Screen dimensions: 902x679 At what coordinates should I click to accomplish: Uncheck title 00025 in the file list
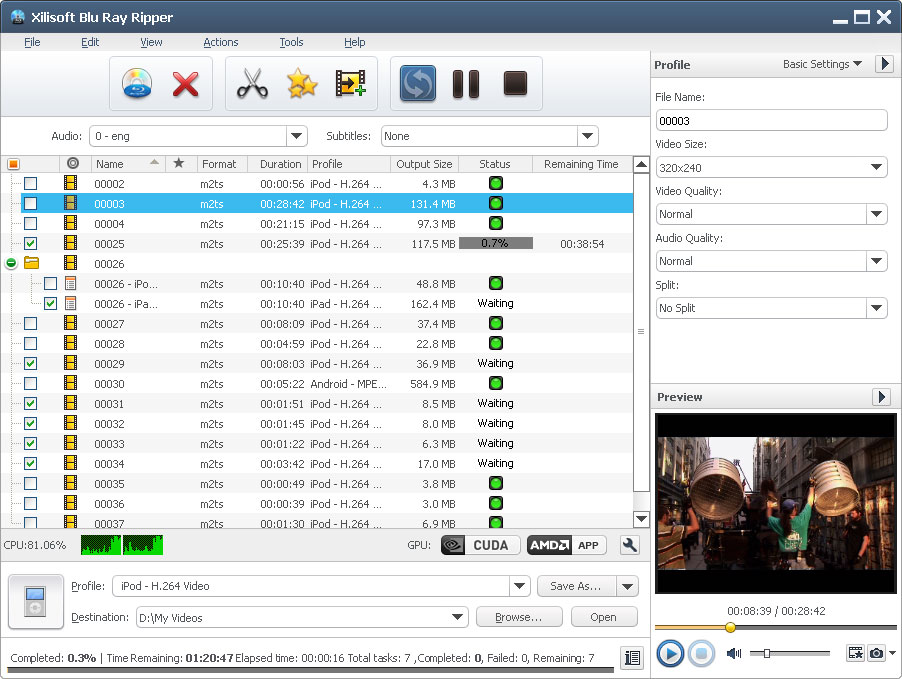pyautogui.click(x=32, y=243)
